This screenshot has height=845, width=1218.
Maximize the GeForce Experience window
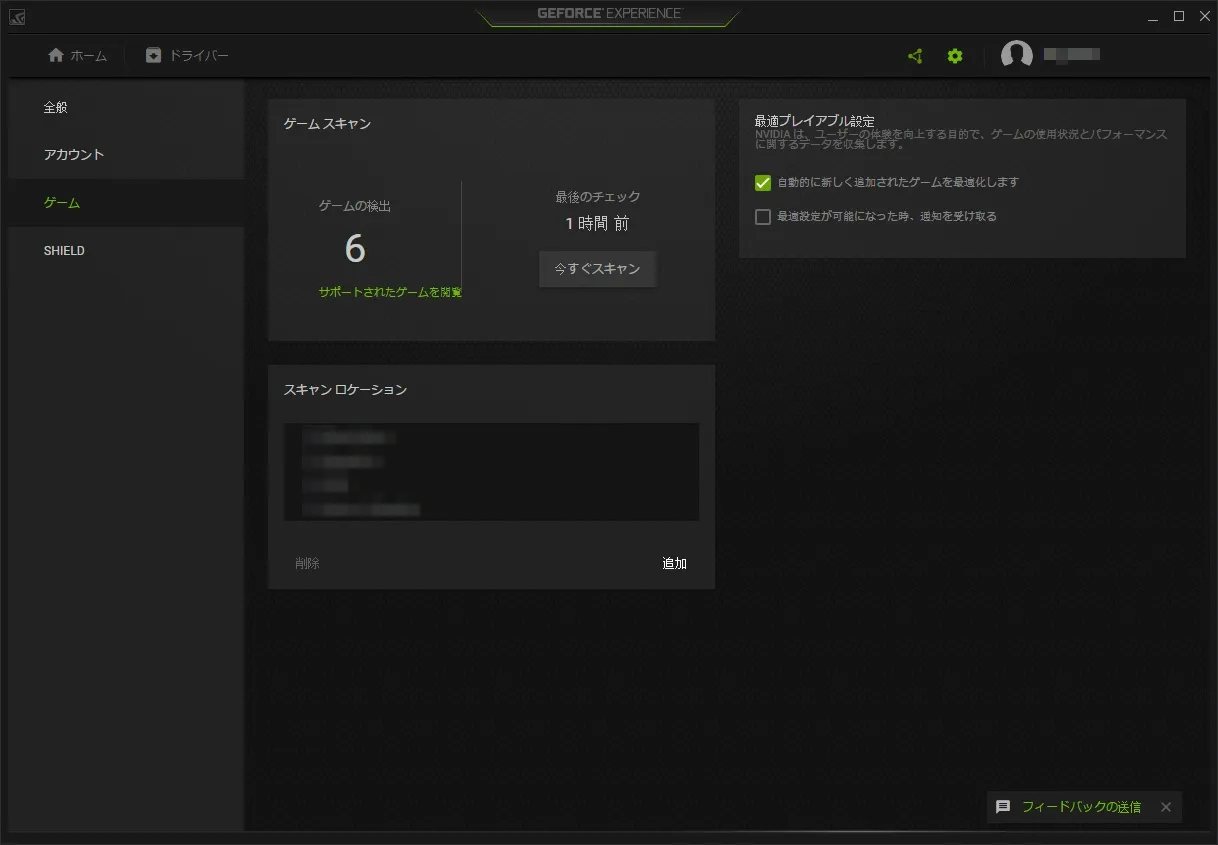point(1179,16)
